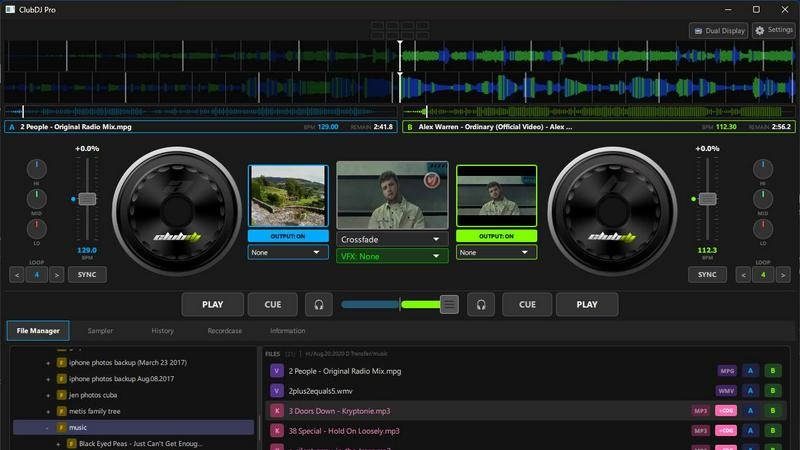Toggle Deck B video OUTPUT: ON
The height and width of the screenshot is (450, 800).
coord(496,236)
